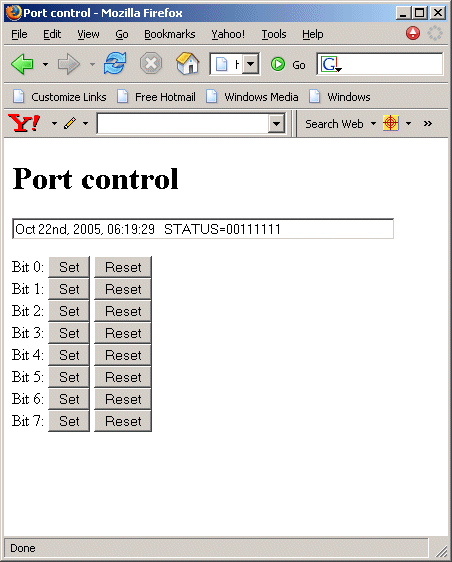Click the Google search box
Screen dimensions: 452x562
380,64
